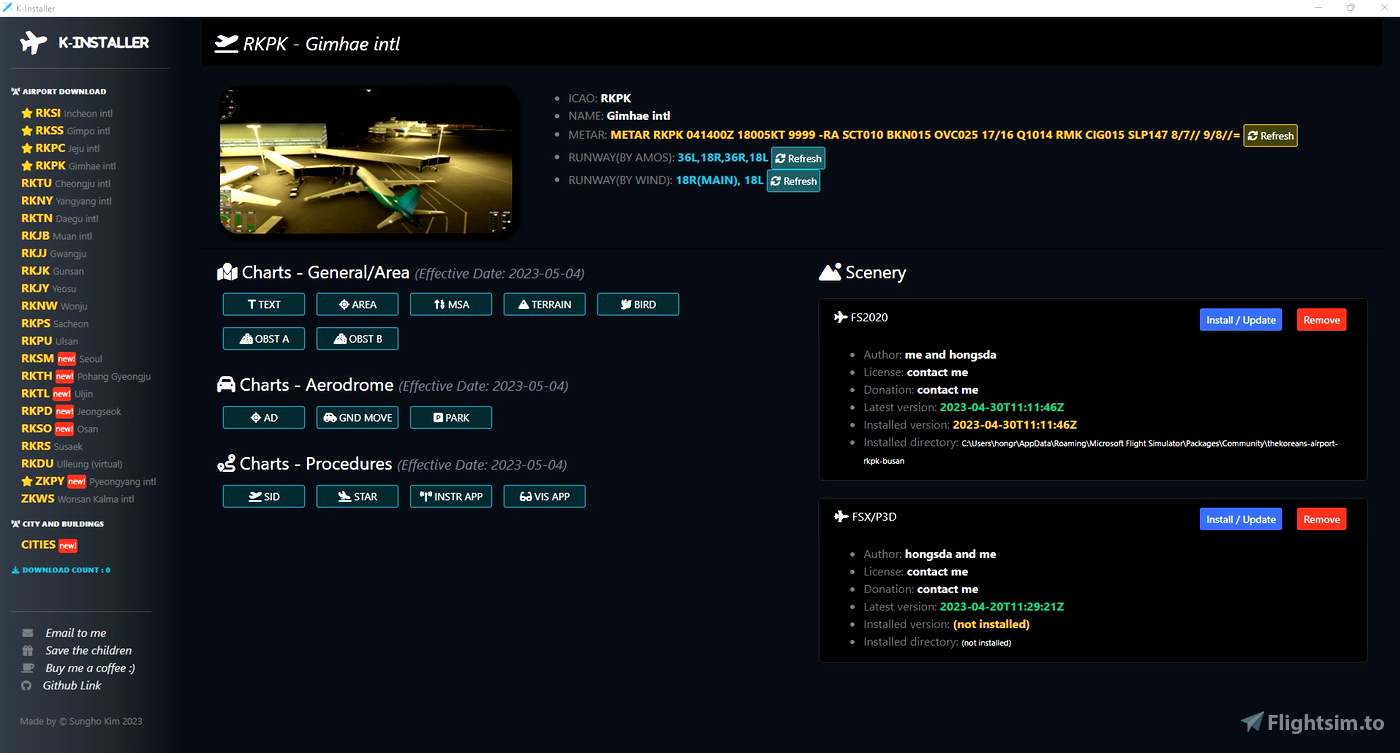Viewport: 1400px width, 753px height.
Task: Open the STAR procedures chart
Action: [x=357, y=496]
